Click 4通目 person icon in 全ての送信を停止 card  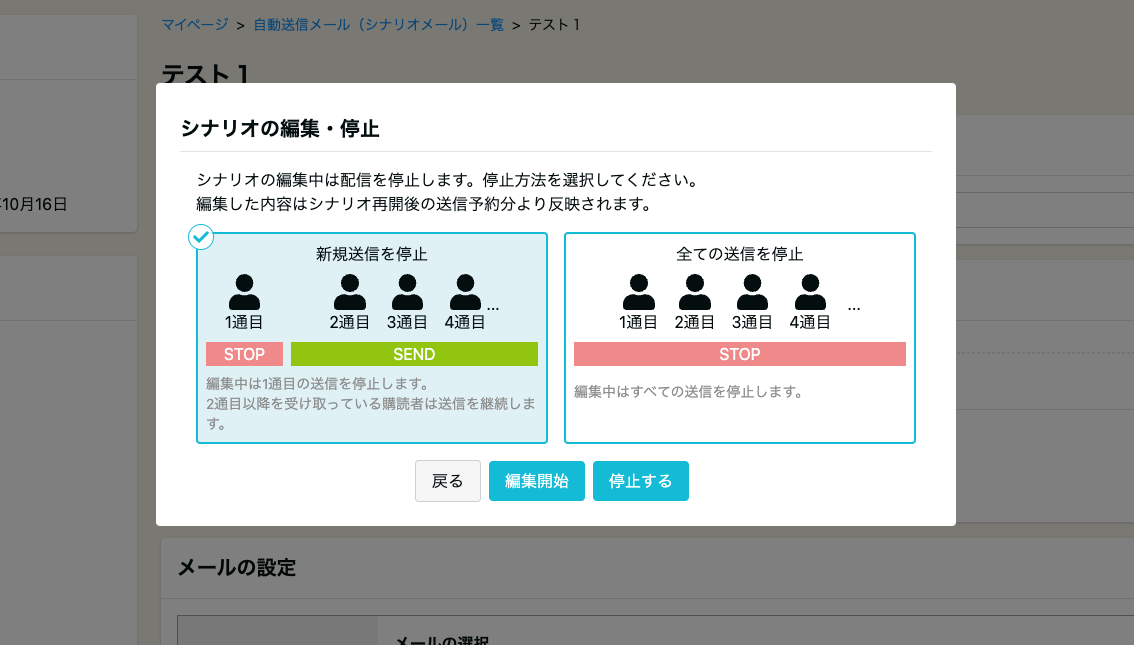click(x=810, y=292)
